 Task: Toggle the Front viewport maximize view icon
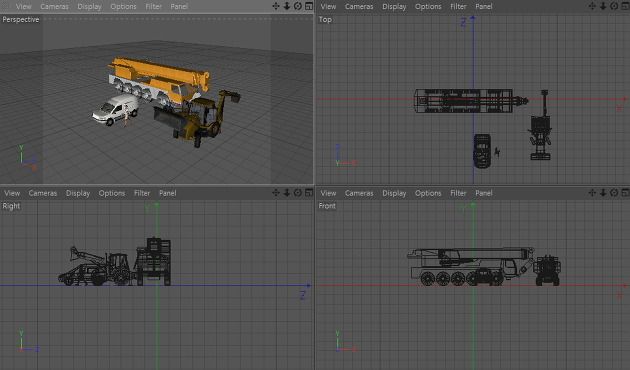[x=625, y=193]
